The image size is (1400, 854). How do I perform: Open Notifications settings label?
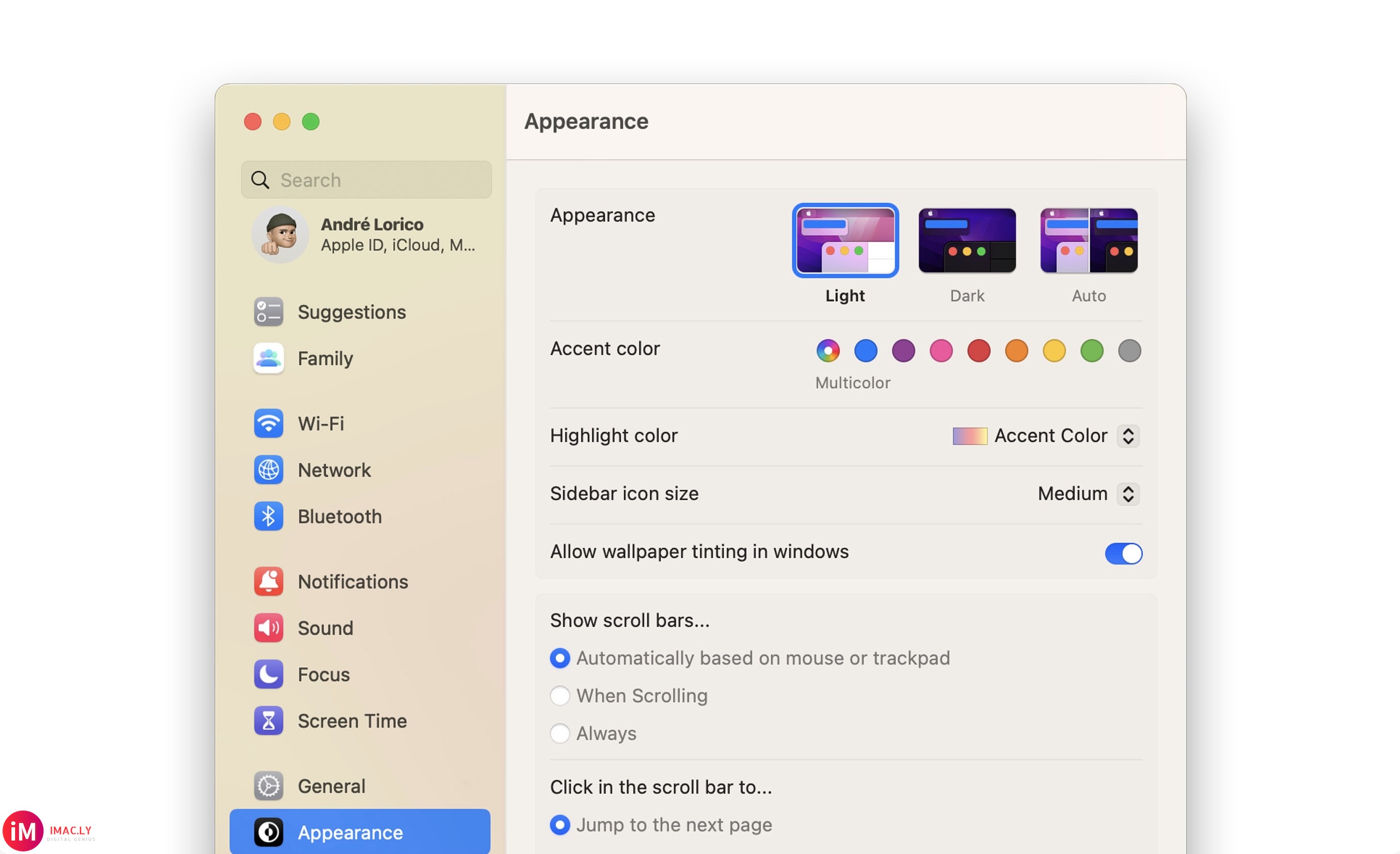pyautogui.click(x=353, y=581)
